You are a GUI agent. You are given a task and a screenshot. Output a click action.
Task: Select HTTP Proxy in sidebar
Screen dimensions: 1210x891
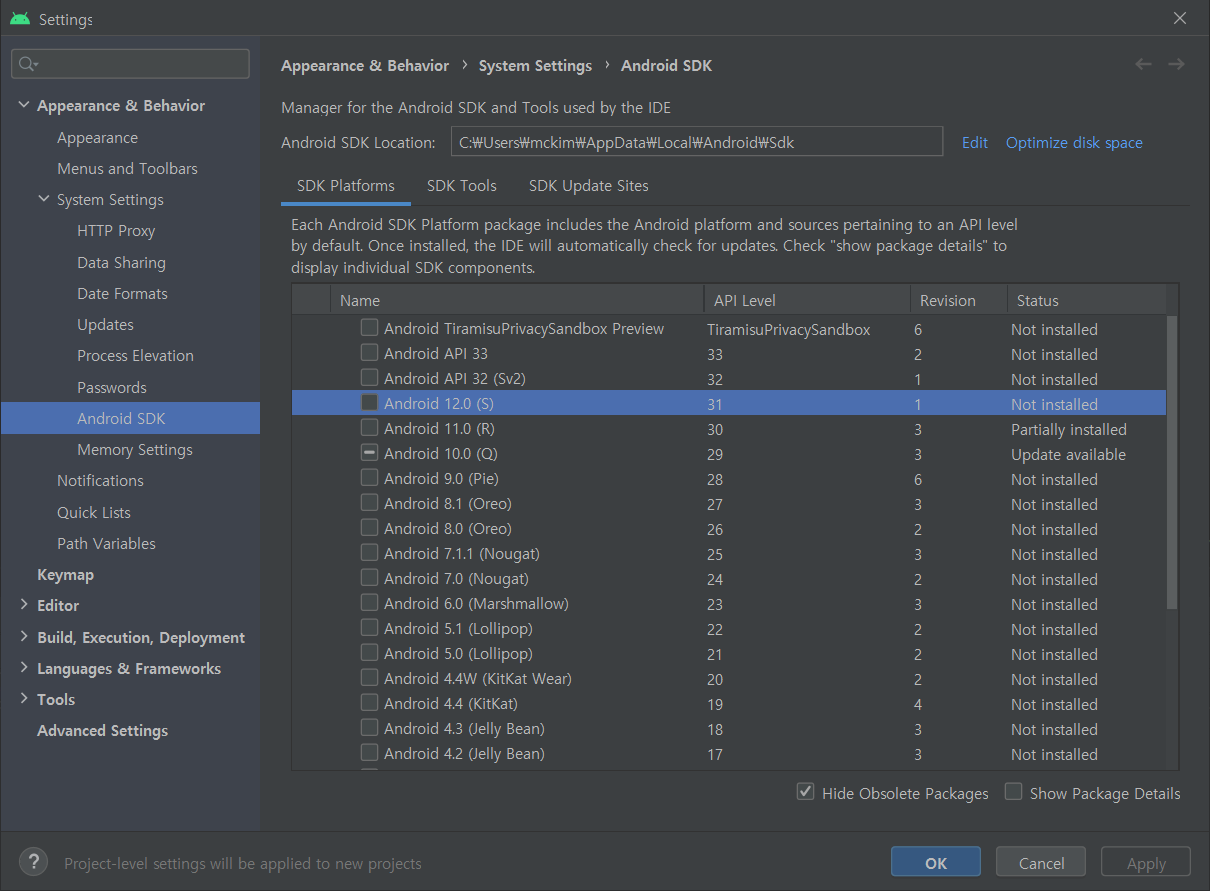pyautogui.click(x=116, y=230)
